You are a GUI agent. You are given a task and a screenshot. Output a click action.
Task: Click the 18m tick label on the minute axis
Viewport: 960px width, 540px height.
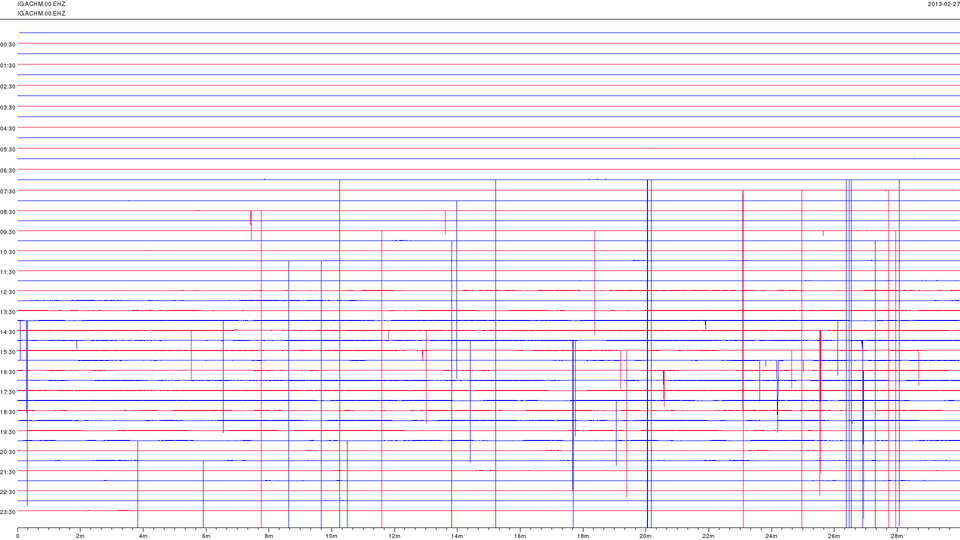coord(583,536)
